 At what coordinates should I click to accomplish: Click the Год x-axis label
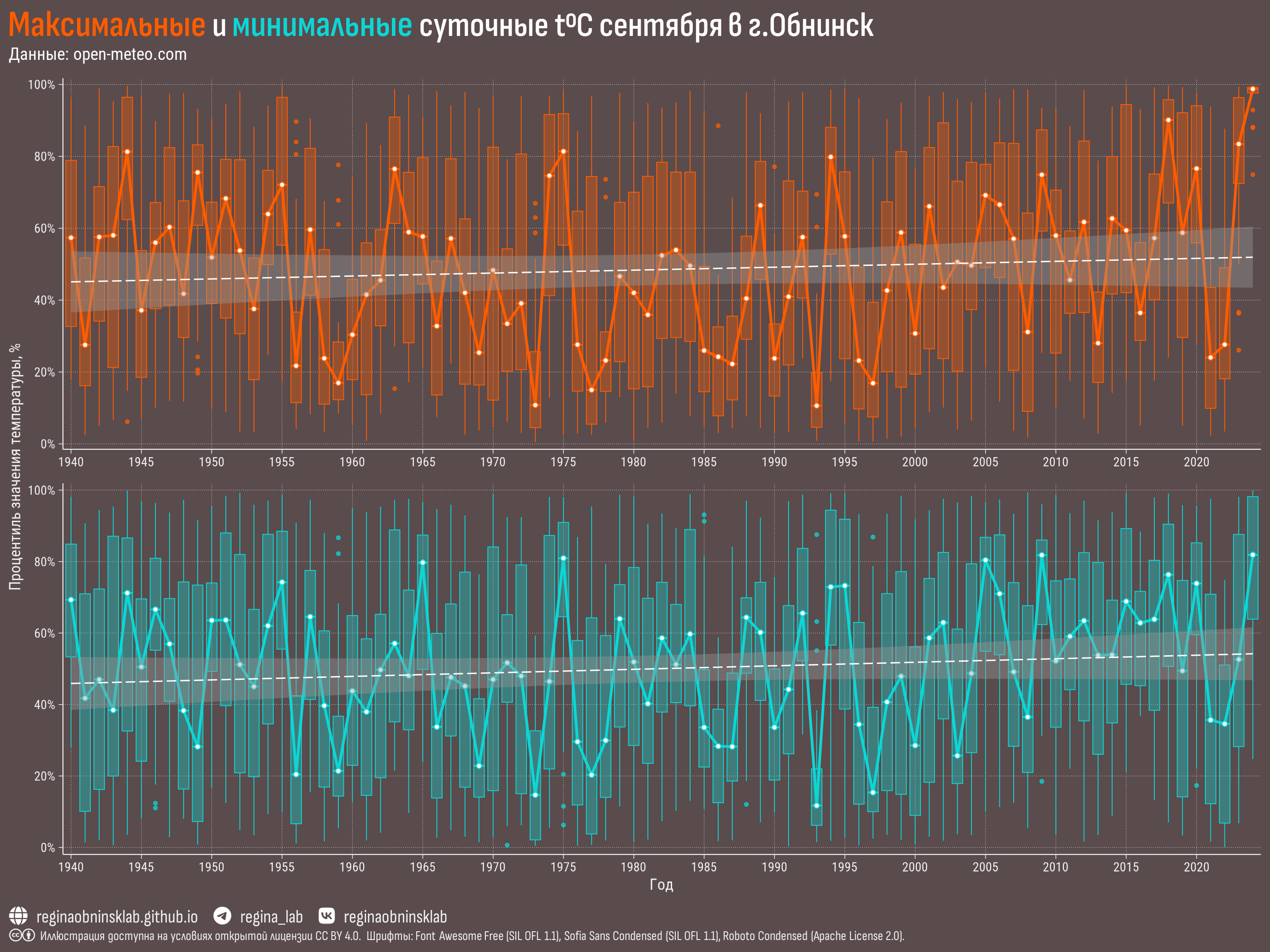[662, 884]
